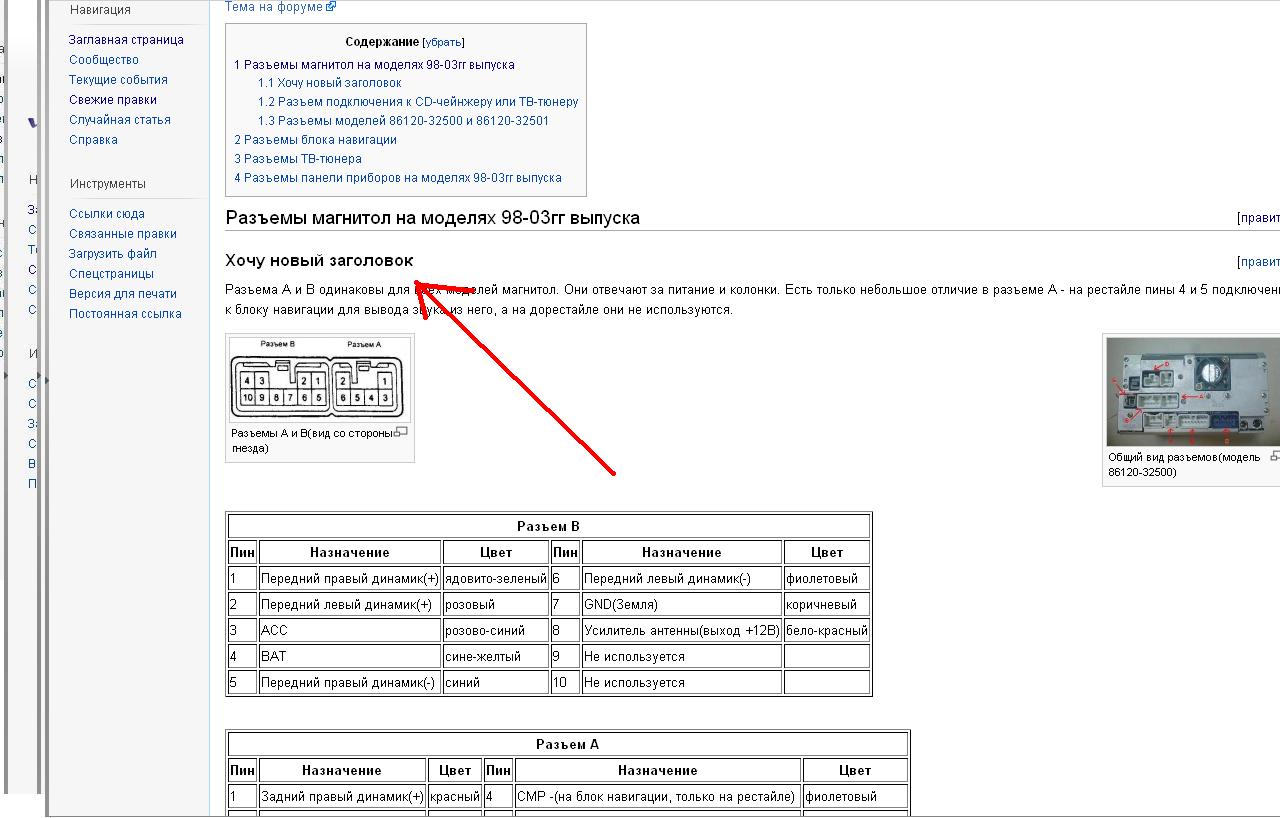Go to contents item 1.2 about CD-чейнджер connector

417,102
